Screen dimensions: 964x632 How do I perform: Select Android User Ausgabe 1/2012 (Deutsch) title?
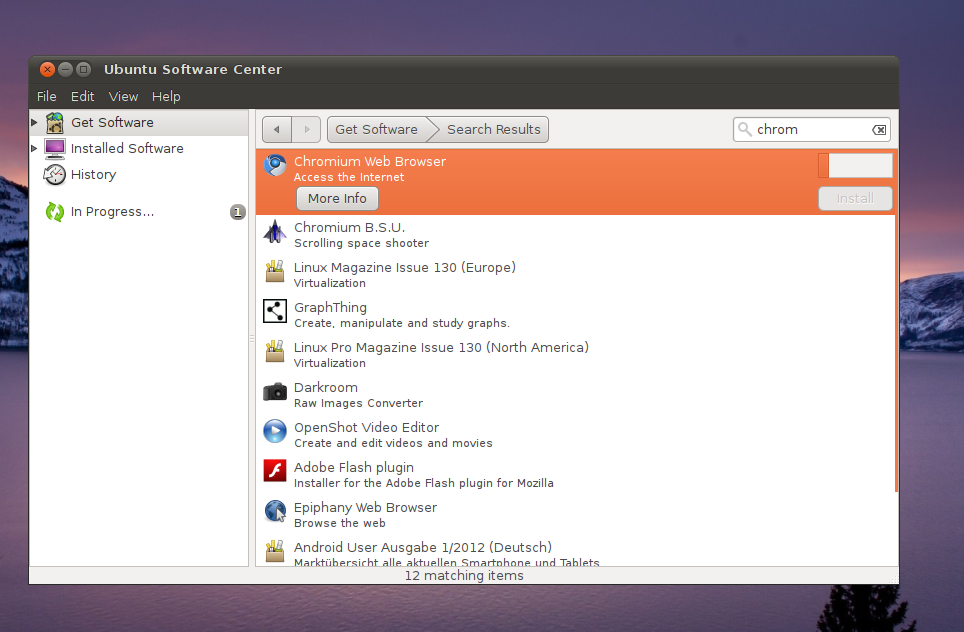tap(423, 547)
